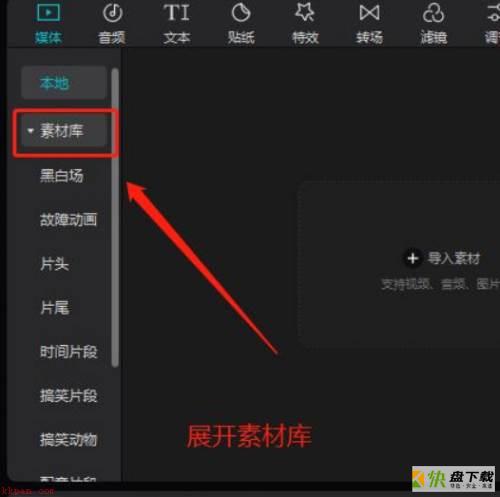Image resolution: width=500 pixels, height=497 pixels.
Task: Select the 文本 text TI icon
Action: 177,13
